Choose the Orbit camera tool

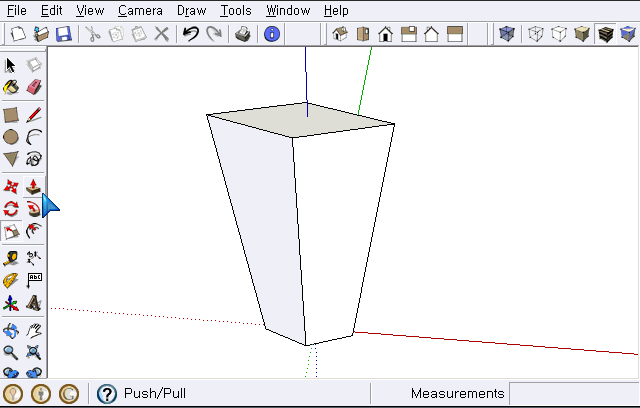[11, 330]
